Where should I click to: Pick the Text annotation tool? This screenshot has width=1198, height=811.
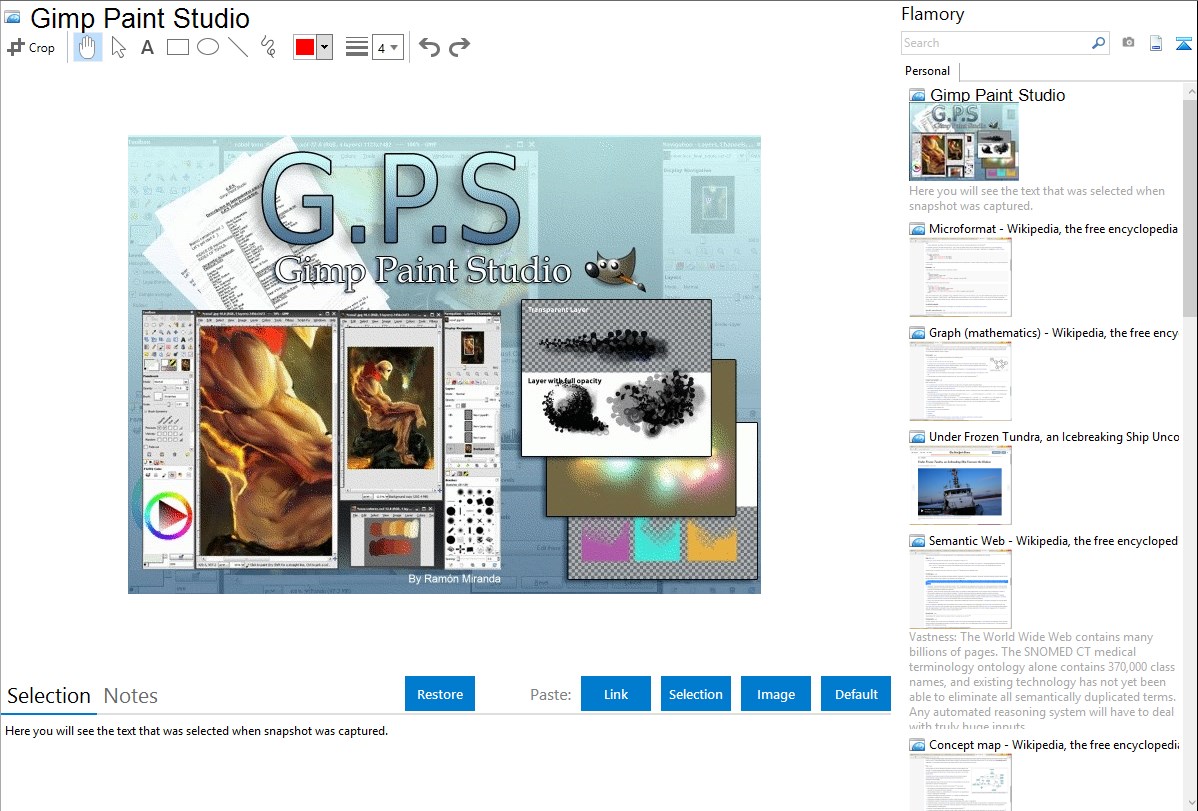147,47
